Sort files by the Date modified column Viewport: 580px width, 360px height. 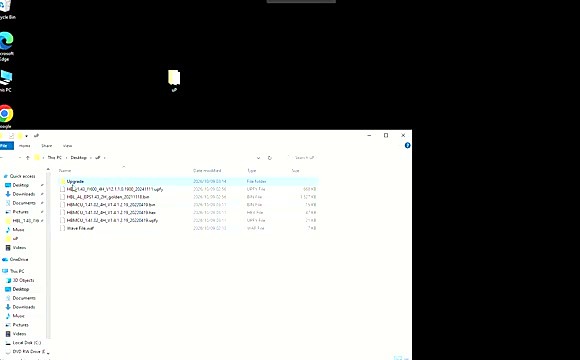pos(207,171)
